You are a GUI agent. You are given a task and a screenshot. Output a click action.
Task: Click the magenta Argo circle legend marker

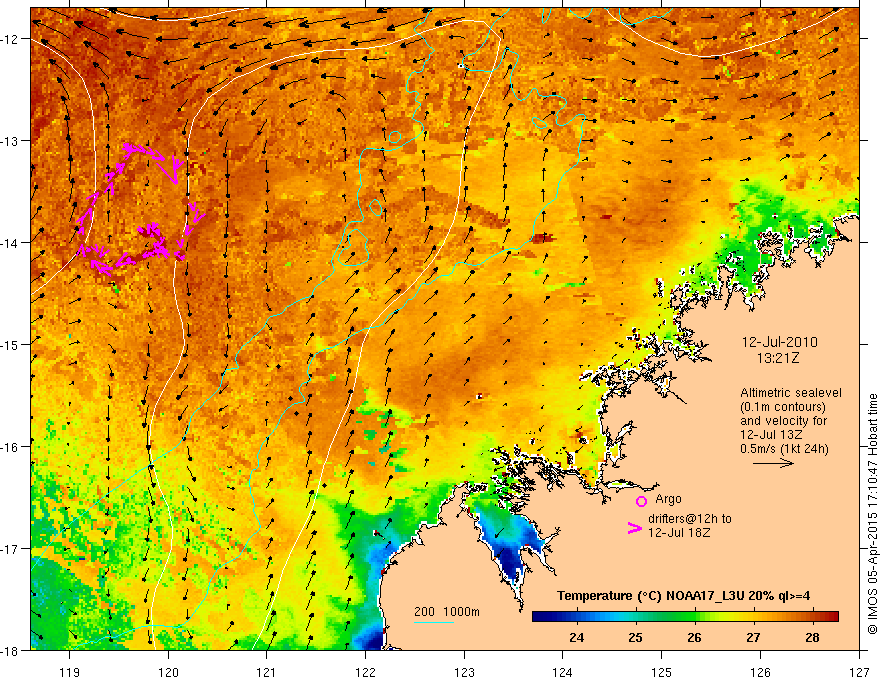pos(641,501)
